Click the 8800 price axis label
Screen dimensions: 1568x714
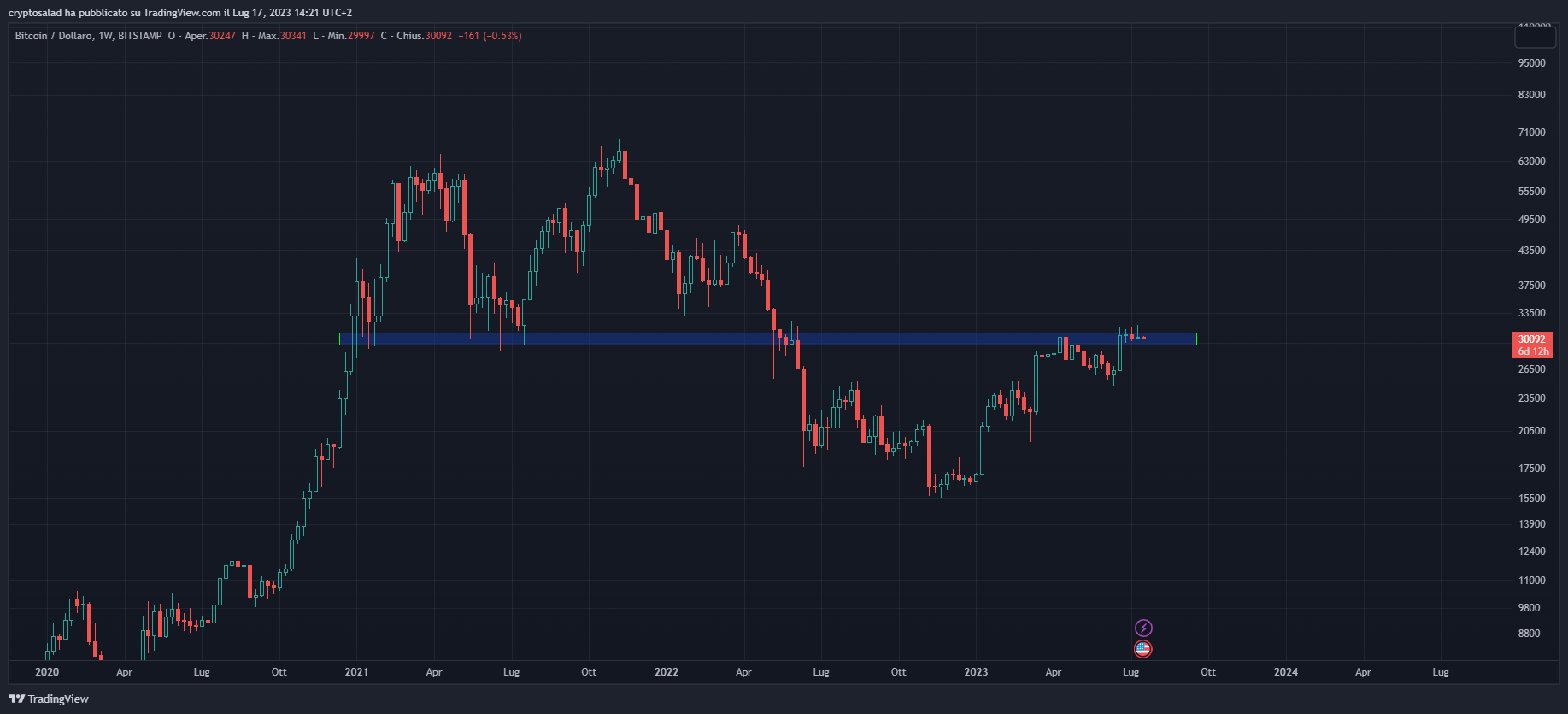click(1529, 634)
